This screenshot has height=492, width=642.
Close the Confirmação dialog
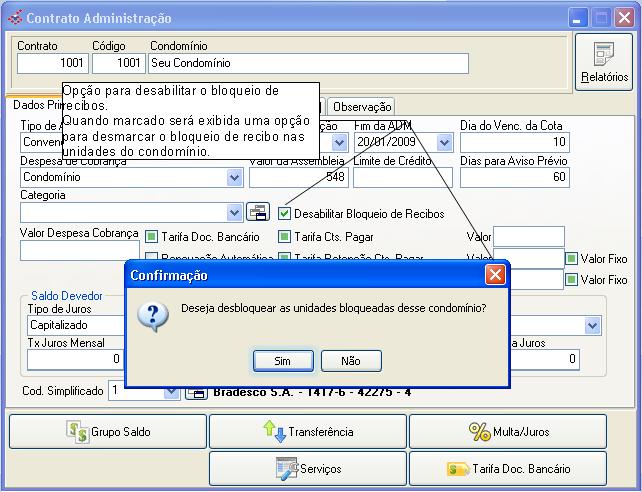click(x=495, y=275)
